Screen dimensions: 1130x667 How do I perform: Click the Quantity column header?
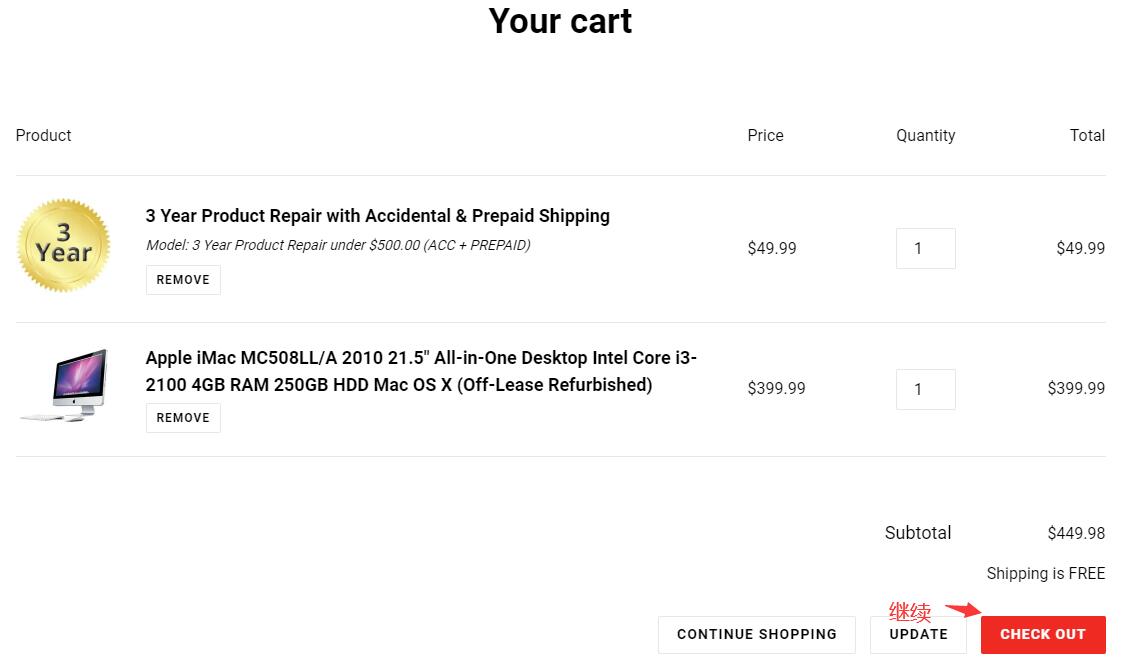coord(925,135)
